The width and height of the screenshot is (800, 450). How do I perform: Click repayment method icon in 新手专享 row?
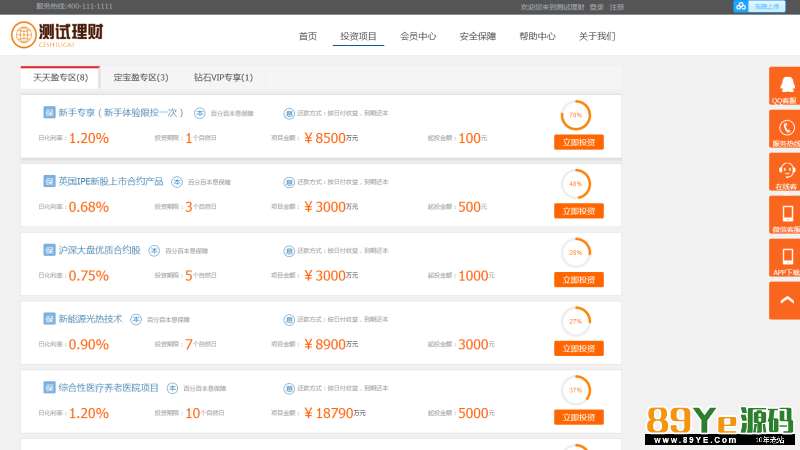coord(289,113)
